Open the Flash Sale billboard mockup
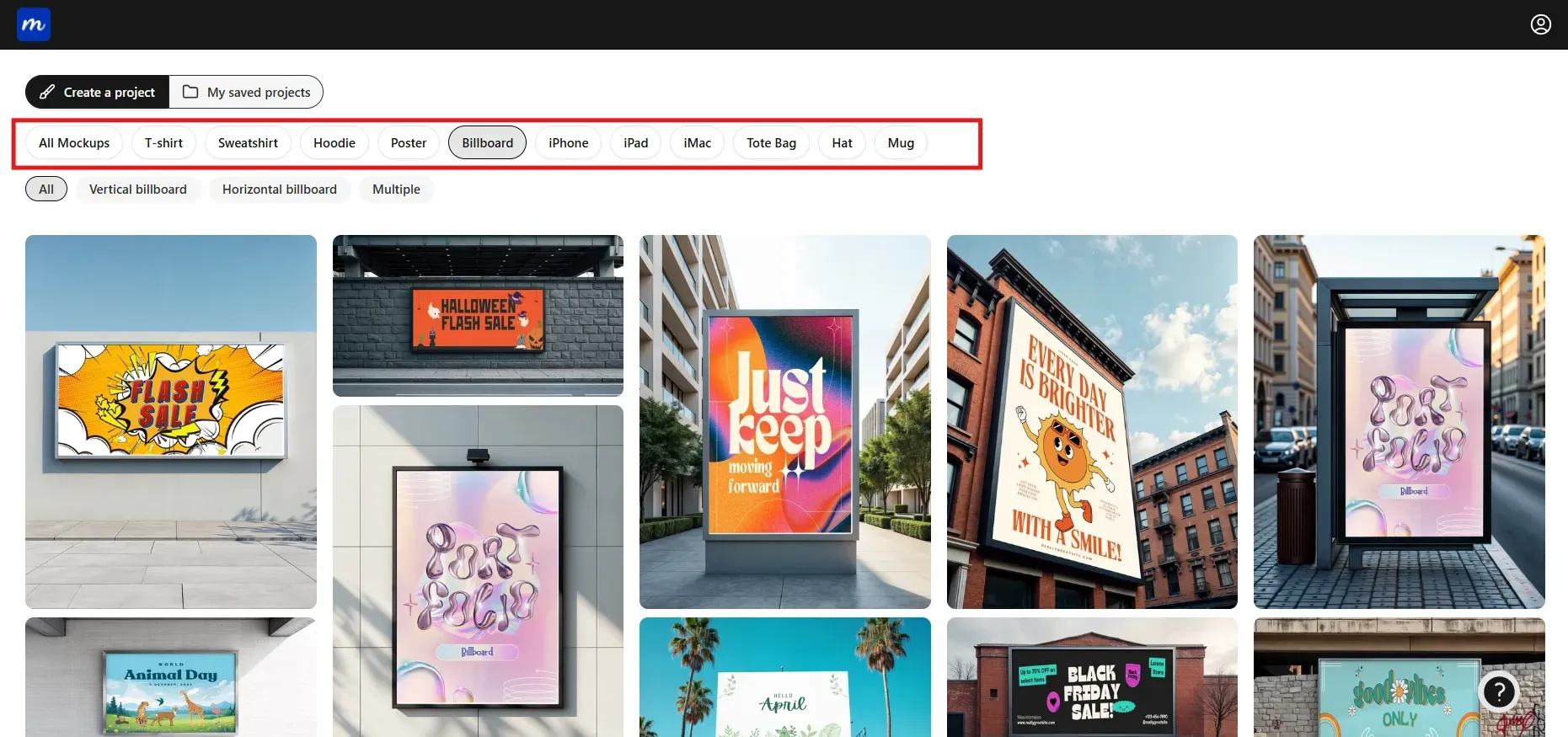The image size is (1568, 737). click(x=171, y=421)
